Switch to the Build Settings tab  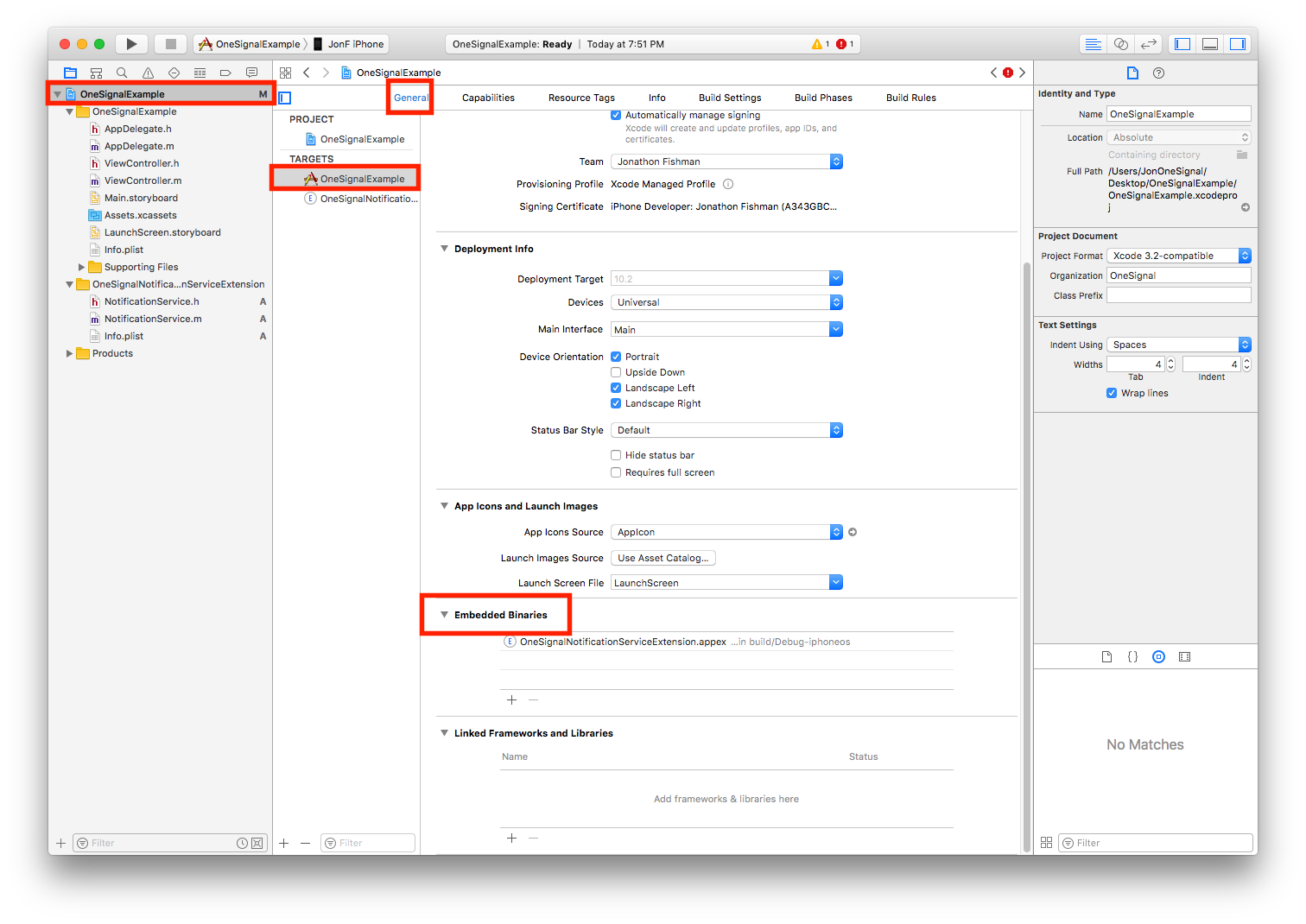730,98
